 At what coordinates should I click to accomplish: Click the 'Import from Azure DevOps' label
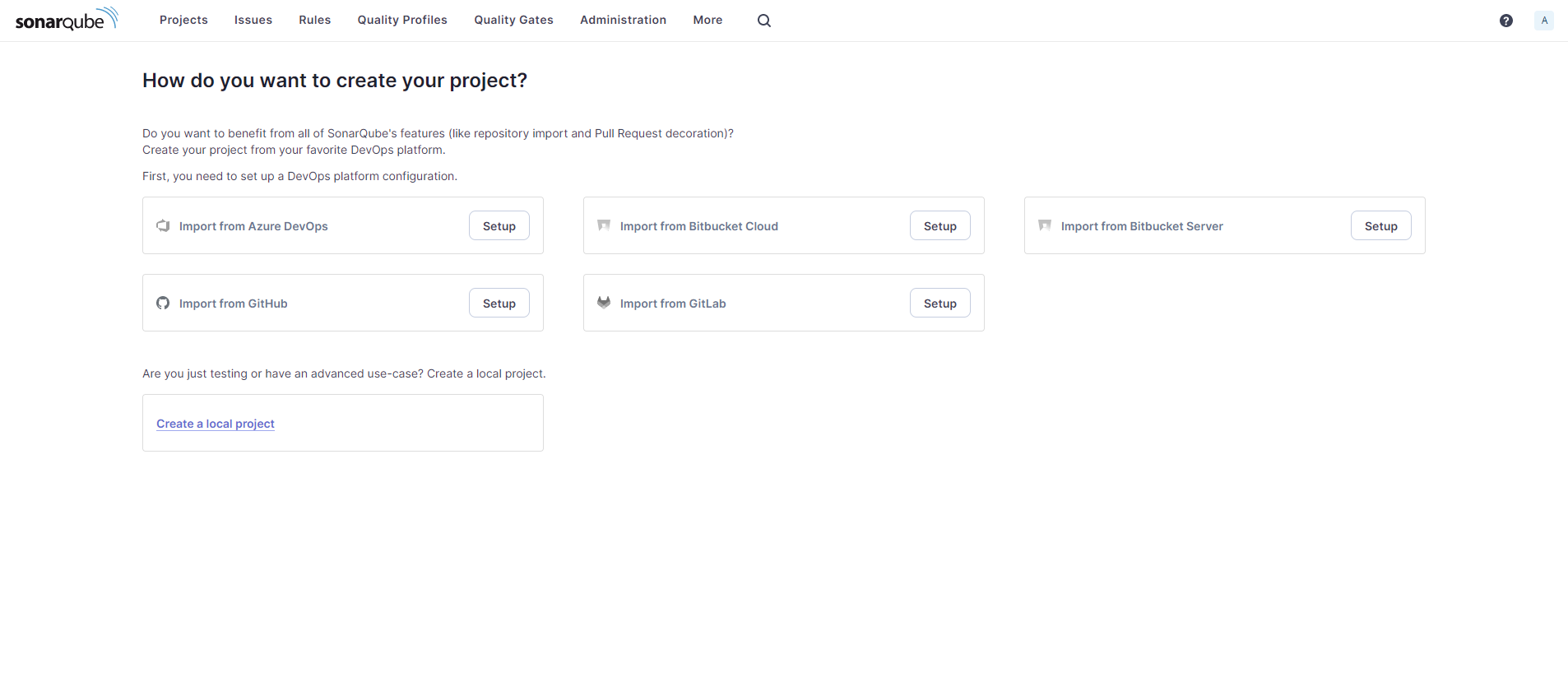tap(253, 226)
